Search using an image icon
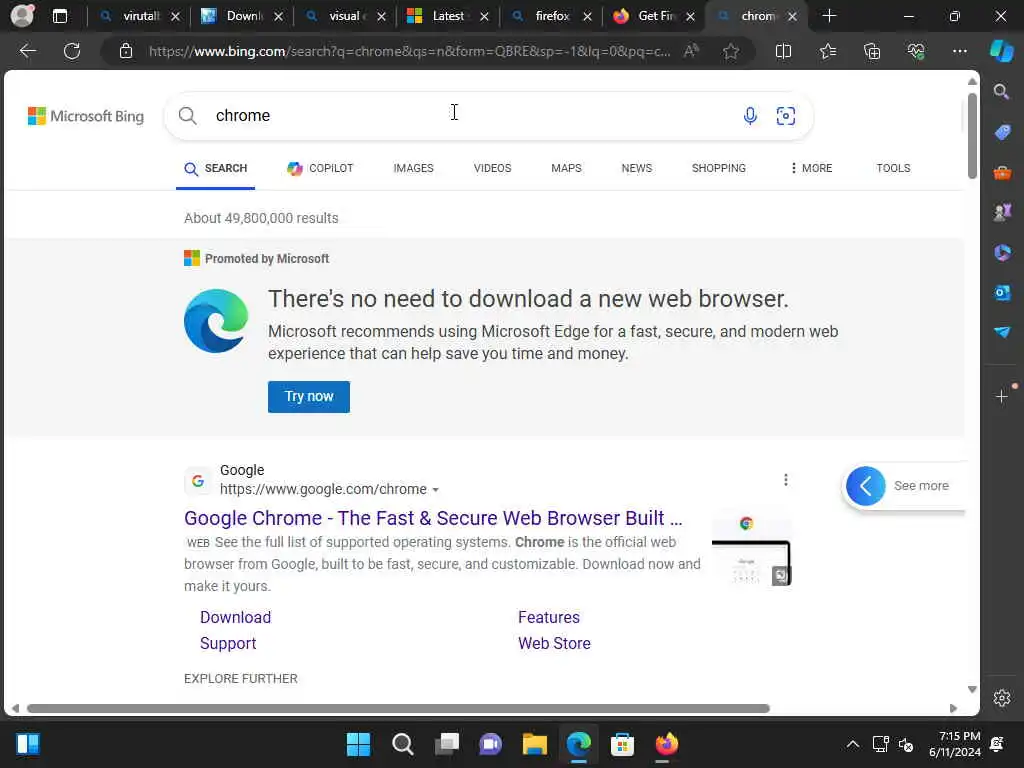Screen dimensions: 1024x768 click(786, 116)
